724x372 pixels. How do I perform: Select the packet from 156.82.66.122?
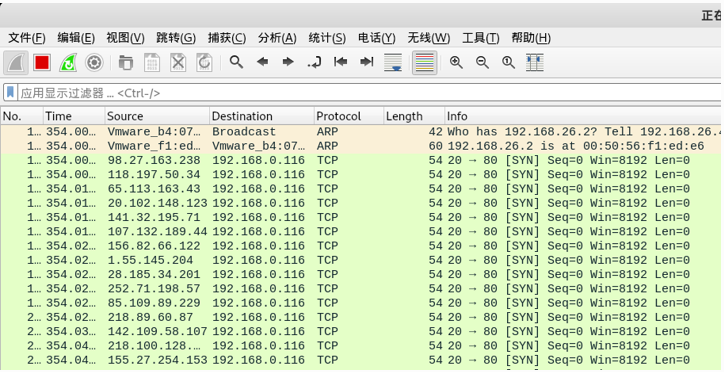coord(361,246)
